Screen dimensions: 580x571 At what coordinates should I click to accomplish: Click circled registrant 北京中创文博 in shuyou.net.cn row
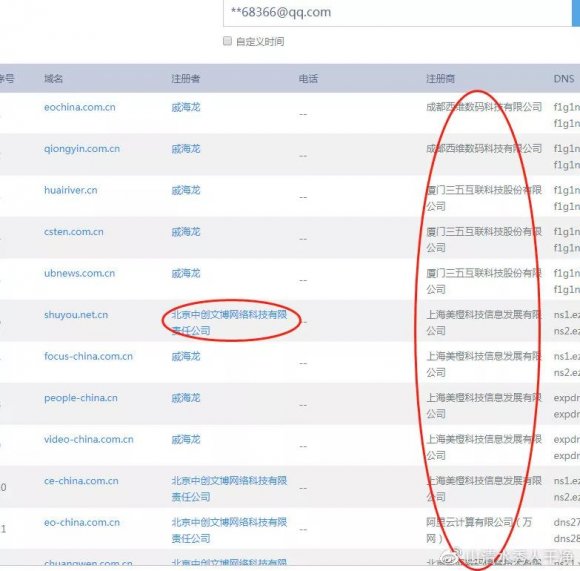click(x=229, y=322)
